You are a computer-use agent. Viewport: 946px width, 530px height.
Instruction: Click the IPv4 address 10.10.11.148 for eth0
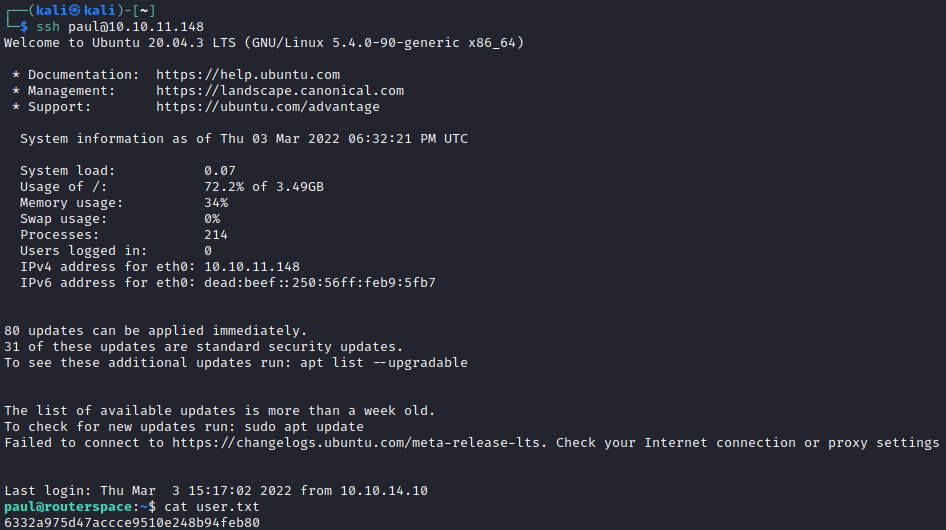pyautogui.click(x=252, y=267)
